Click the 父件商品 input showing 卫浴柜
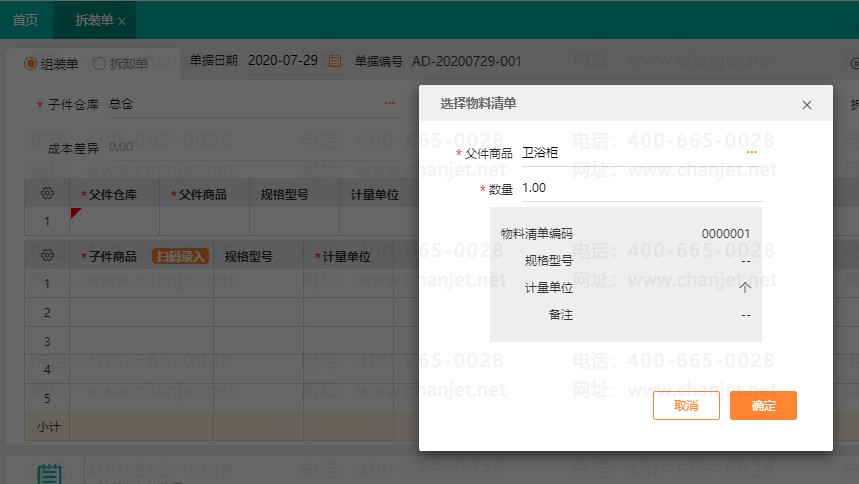This screenshot has width=859, height=484. click(x=630, y=153)
